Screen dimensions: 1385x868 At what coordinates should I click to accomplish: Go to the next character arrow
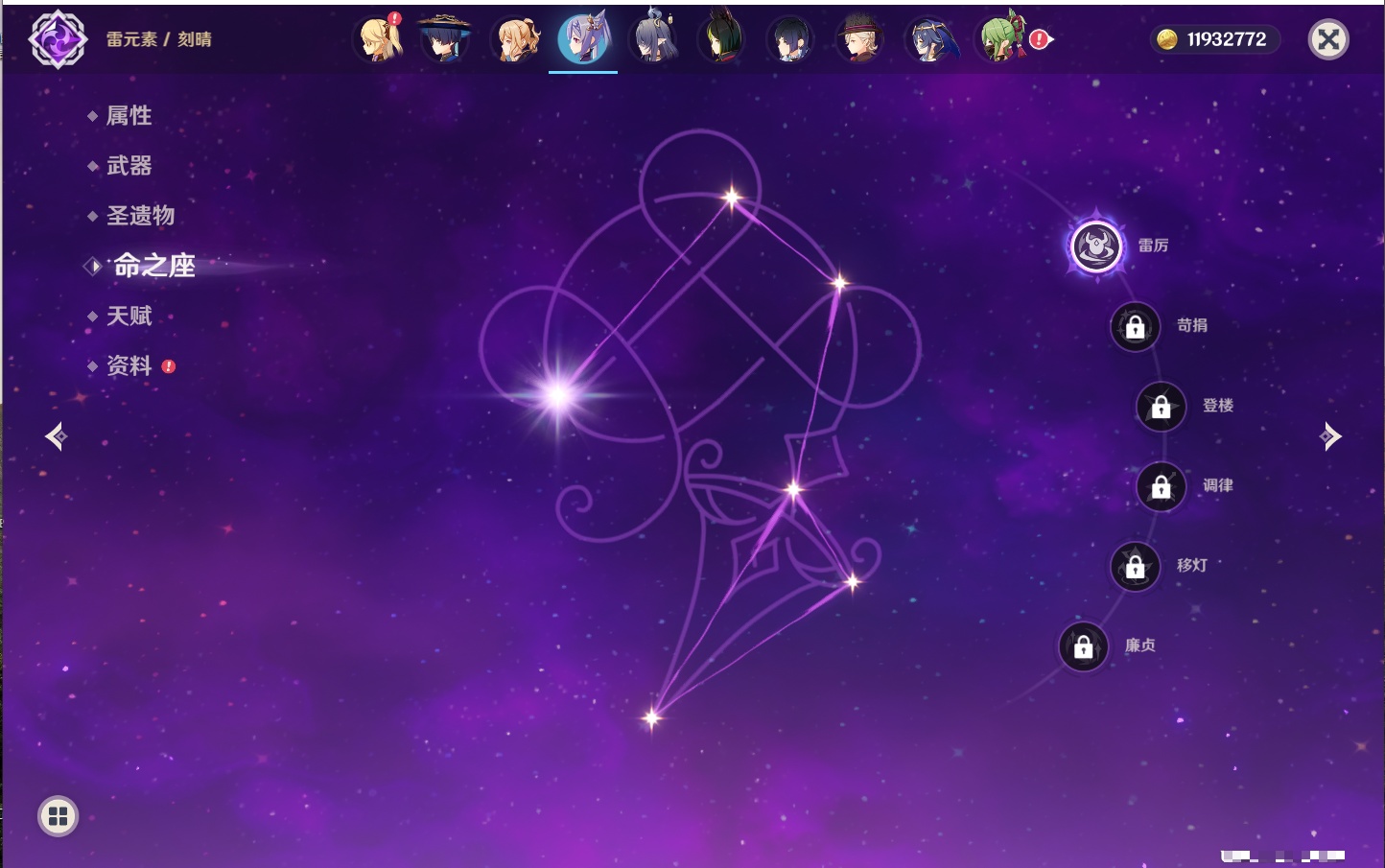click(1330, 436)
